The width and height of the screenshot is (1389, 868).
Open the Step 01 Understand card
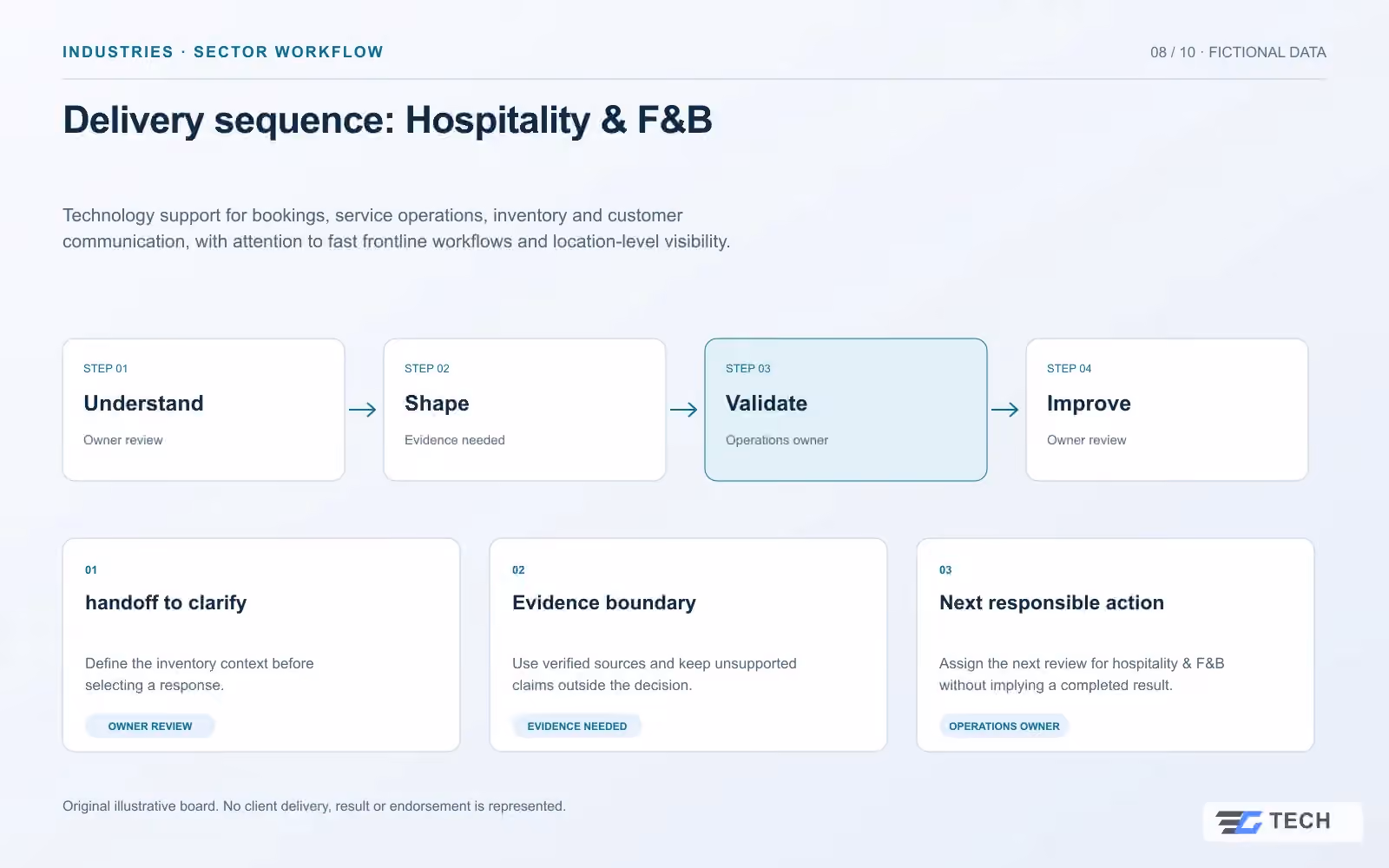pyautogui.click(x=204, y=410)
